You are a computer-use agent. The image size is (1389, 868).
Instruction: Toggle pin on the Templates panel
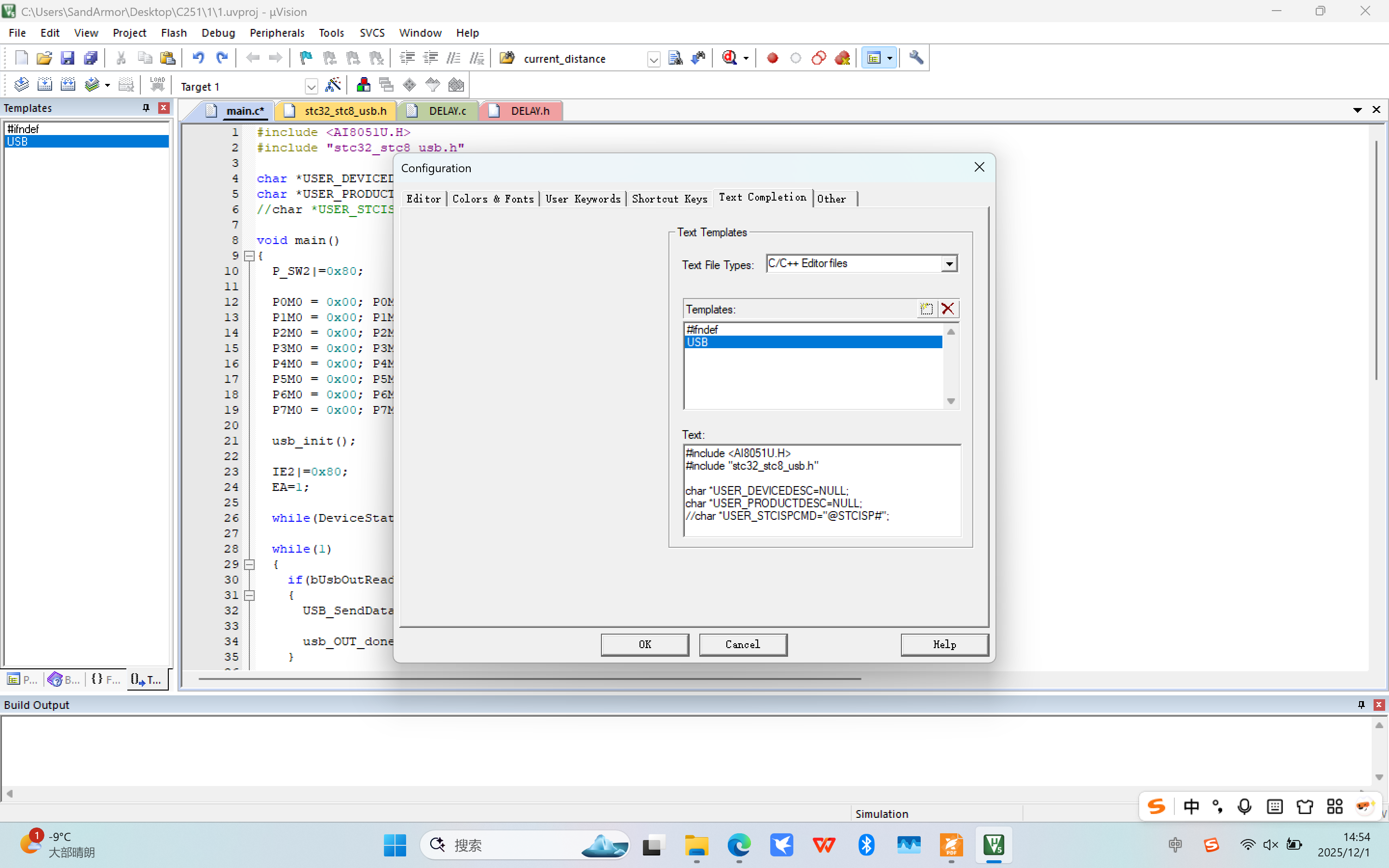click(x=146, y=108)
